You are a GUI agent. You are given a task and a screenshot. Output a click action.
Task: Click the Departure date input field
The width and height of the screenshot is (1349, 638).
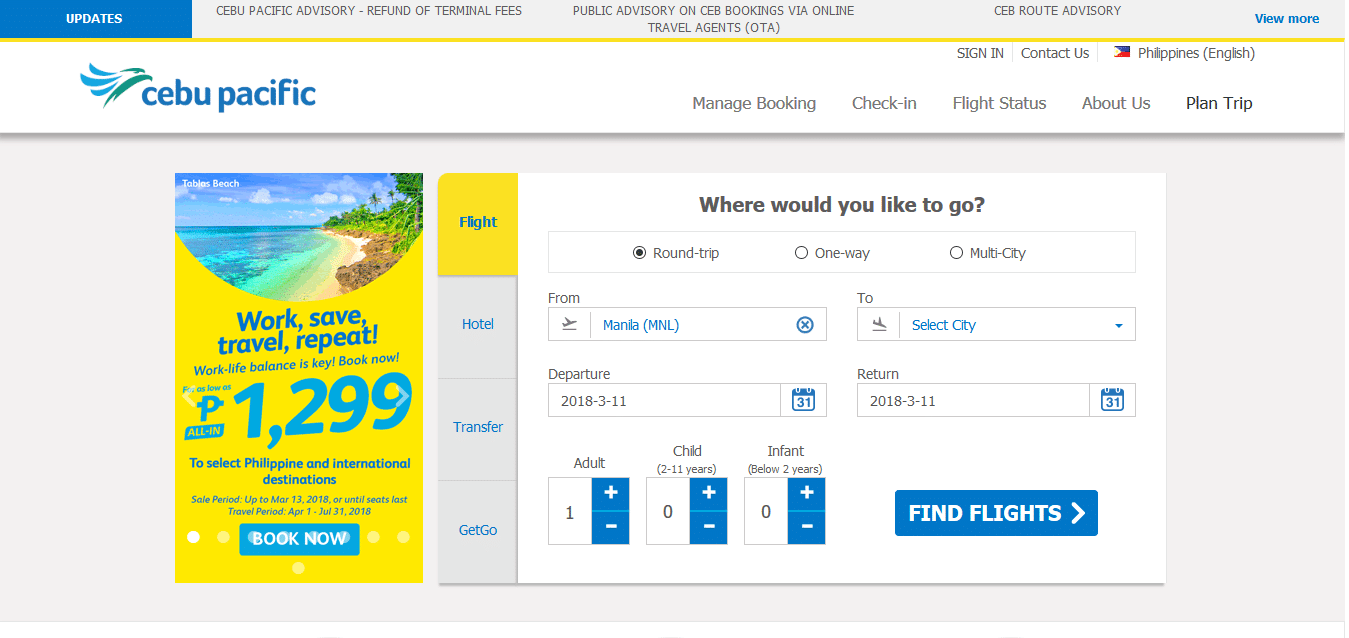click(664, 400)
